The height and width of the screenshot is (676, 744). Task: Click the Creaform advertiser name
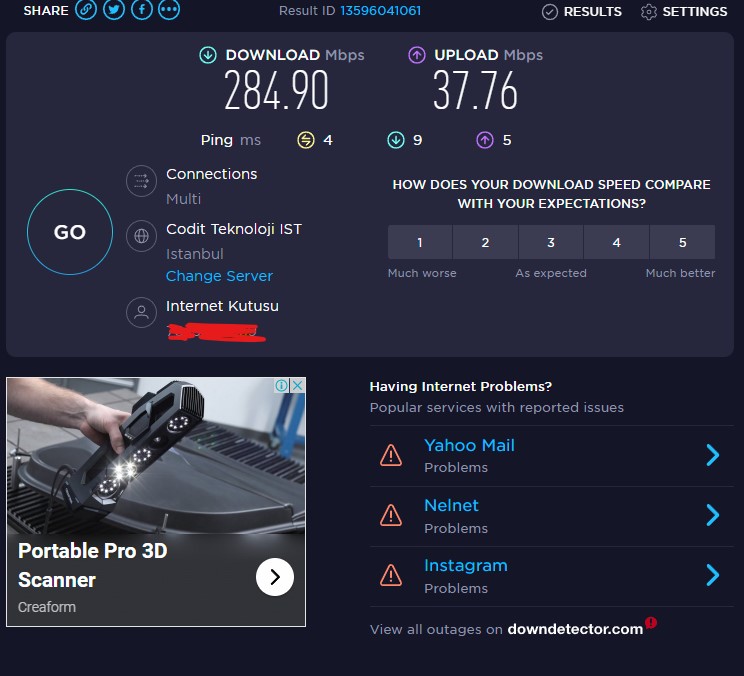click(x=47, y=607)
